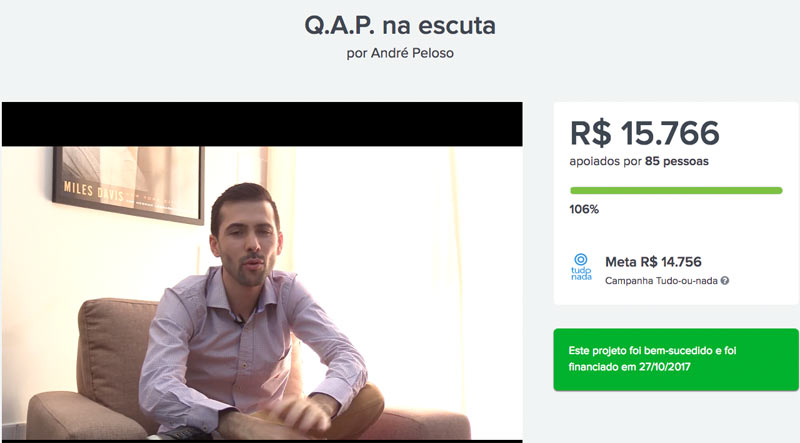The width and height of the screenshot is (800, 443).
Task: Click the tudo nada target icon
Action: [x=581, y=267]
